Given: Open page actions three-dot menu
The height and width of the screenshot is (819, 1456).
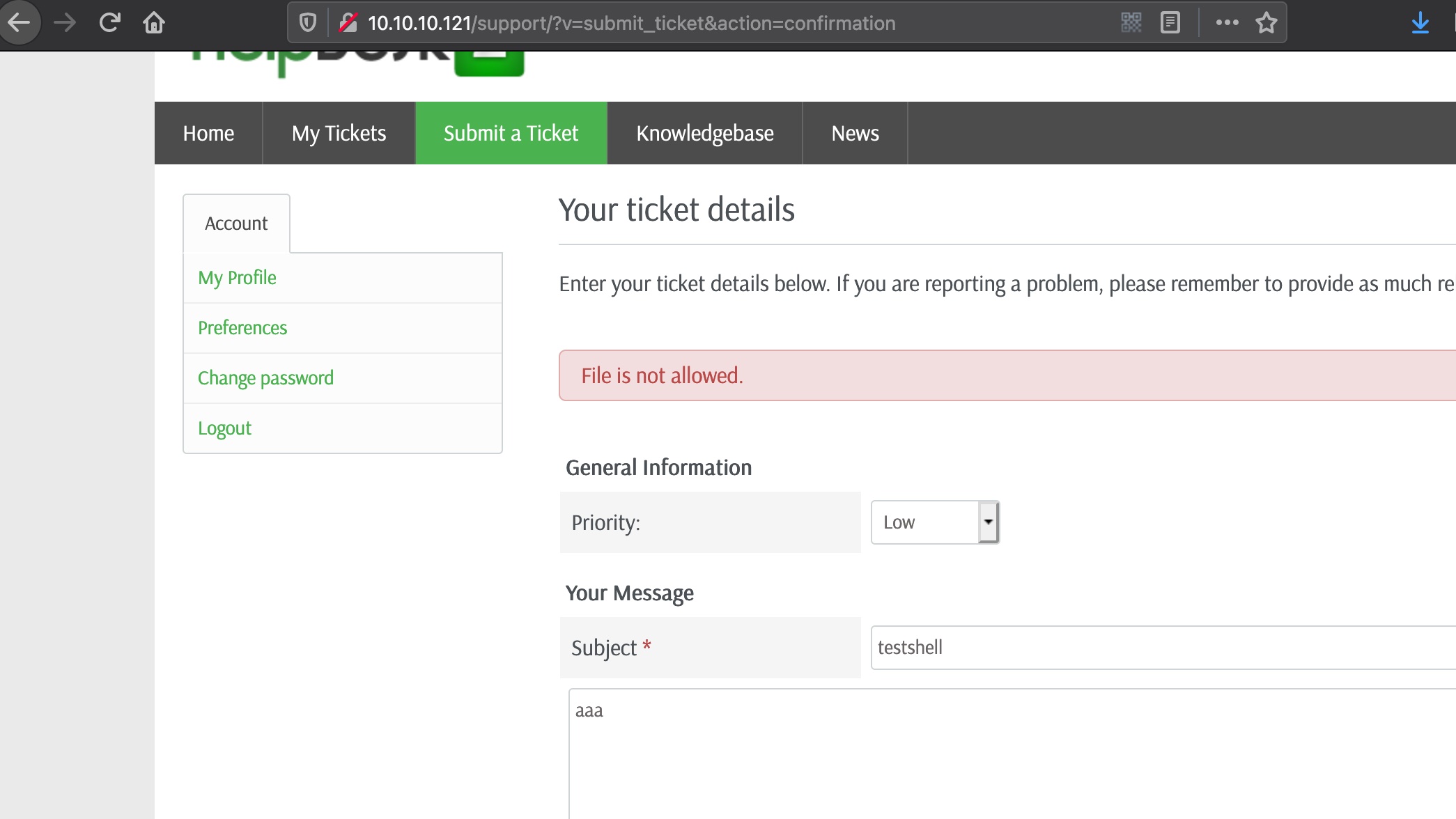Looking at the screenshot, I should coord(1227,23).
